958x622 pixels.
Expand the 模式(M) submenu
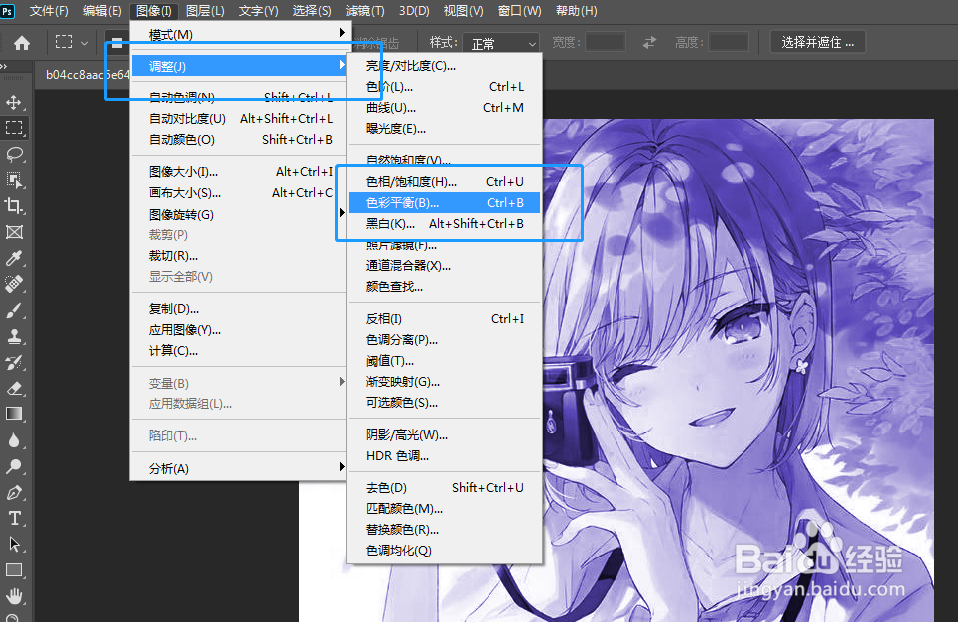(x=238, y=35)
